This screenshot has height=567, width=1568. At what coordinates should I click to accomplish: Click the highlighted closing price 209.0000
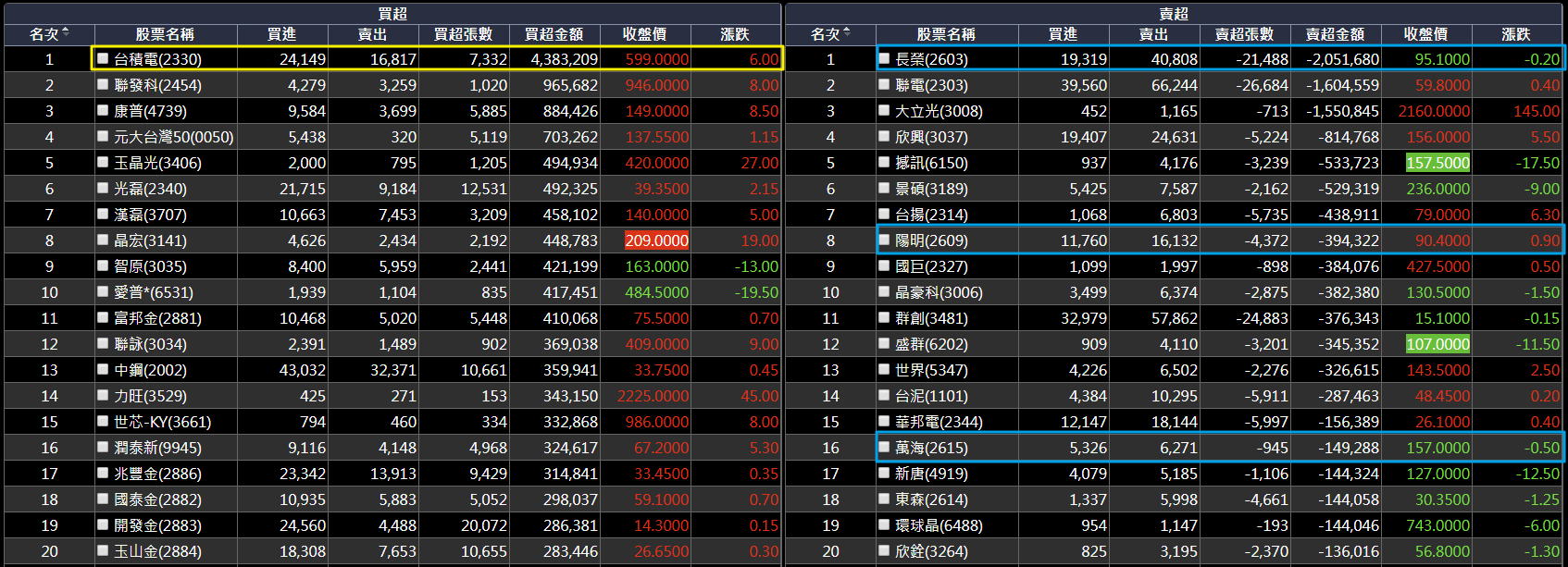(x=656, y=240)
